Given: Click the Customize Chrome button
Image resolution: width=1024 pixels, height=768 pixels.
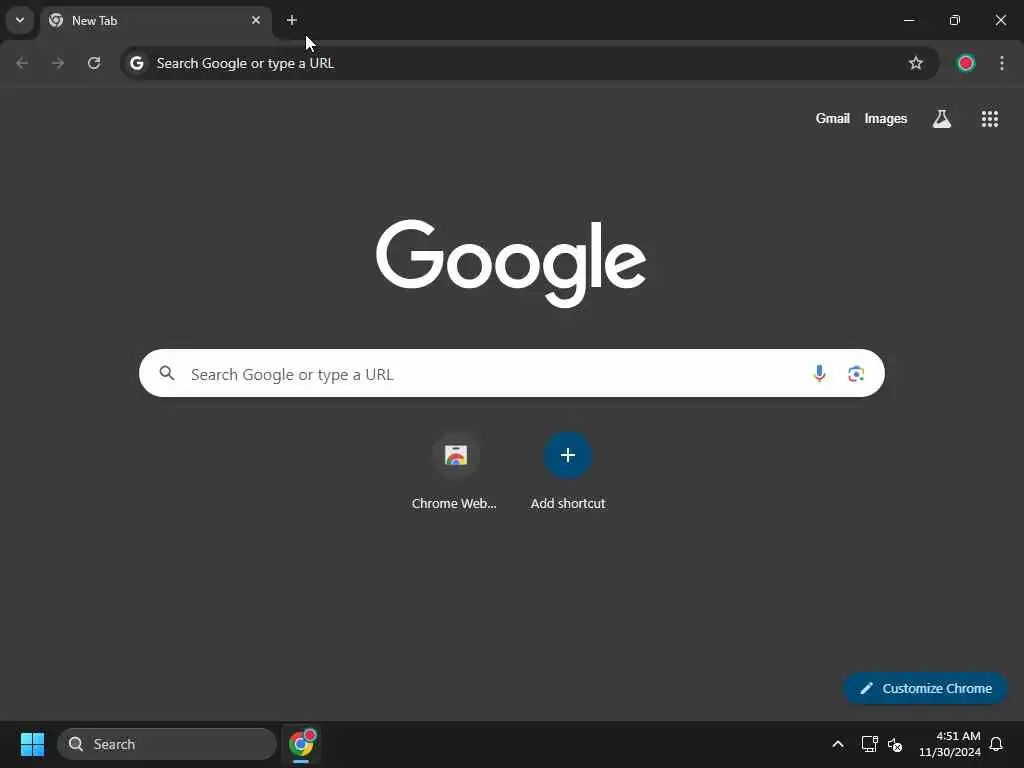Looking at the screenshot, I should (925, 688).
